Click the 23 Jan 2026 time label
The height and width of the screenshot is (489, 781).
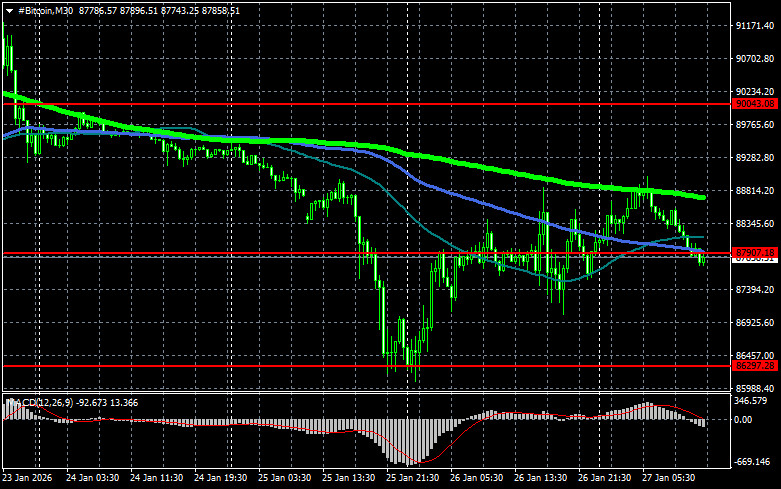[27, 478]
